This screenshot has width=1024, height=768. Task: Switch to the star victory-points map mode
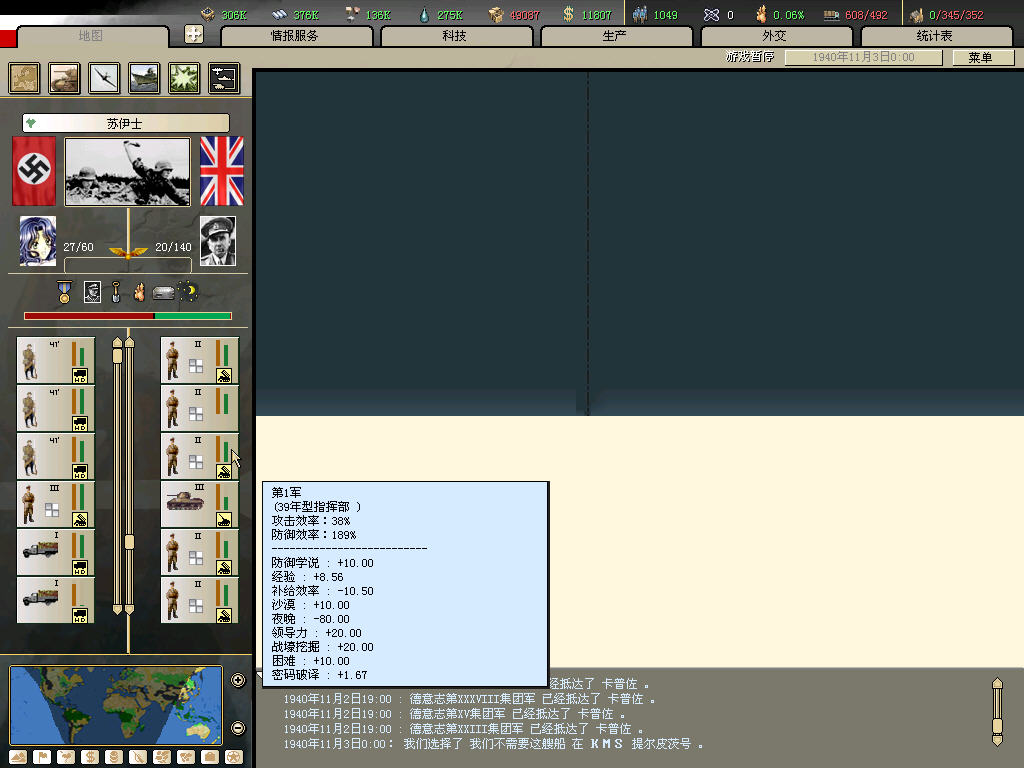(x=234, y=757)
